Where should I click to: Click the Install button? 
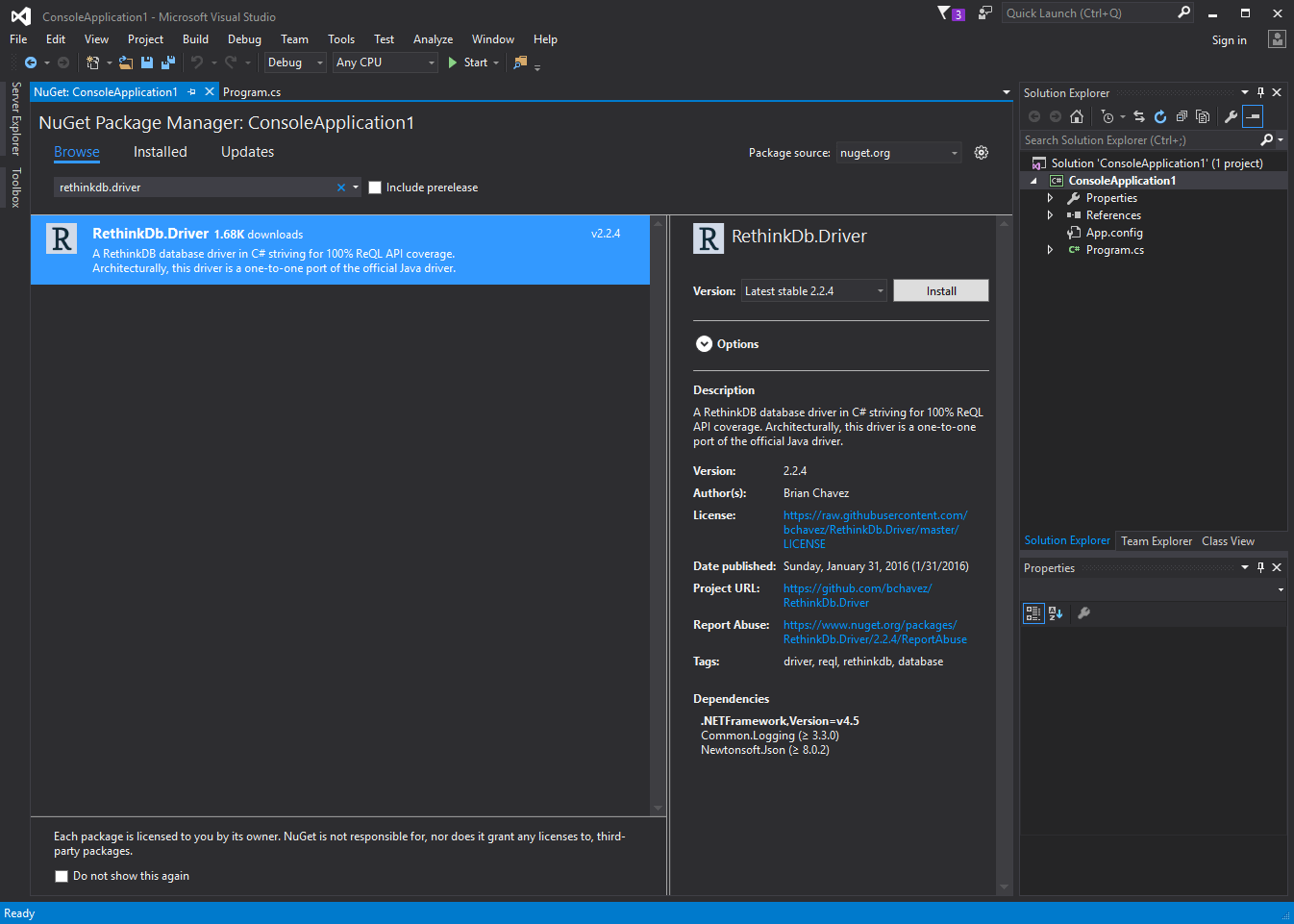(940, 291)
